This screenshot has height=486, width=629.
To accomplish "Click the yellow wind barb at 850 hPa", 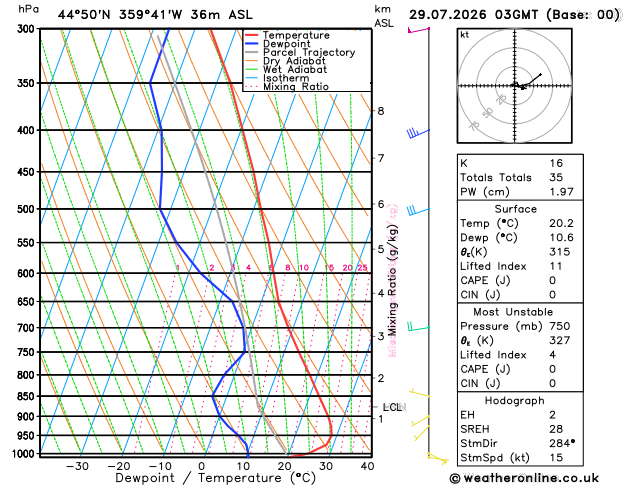I will point(419,393).
